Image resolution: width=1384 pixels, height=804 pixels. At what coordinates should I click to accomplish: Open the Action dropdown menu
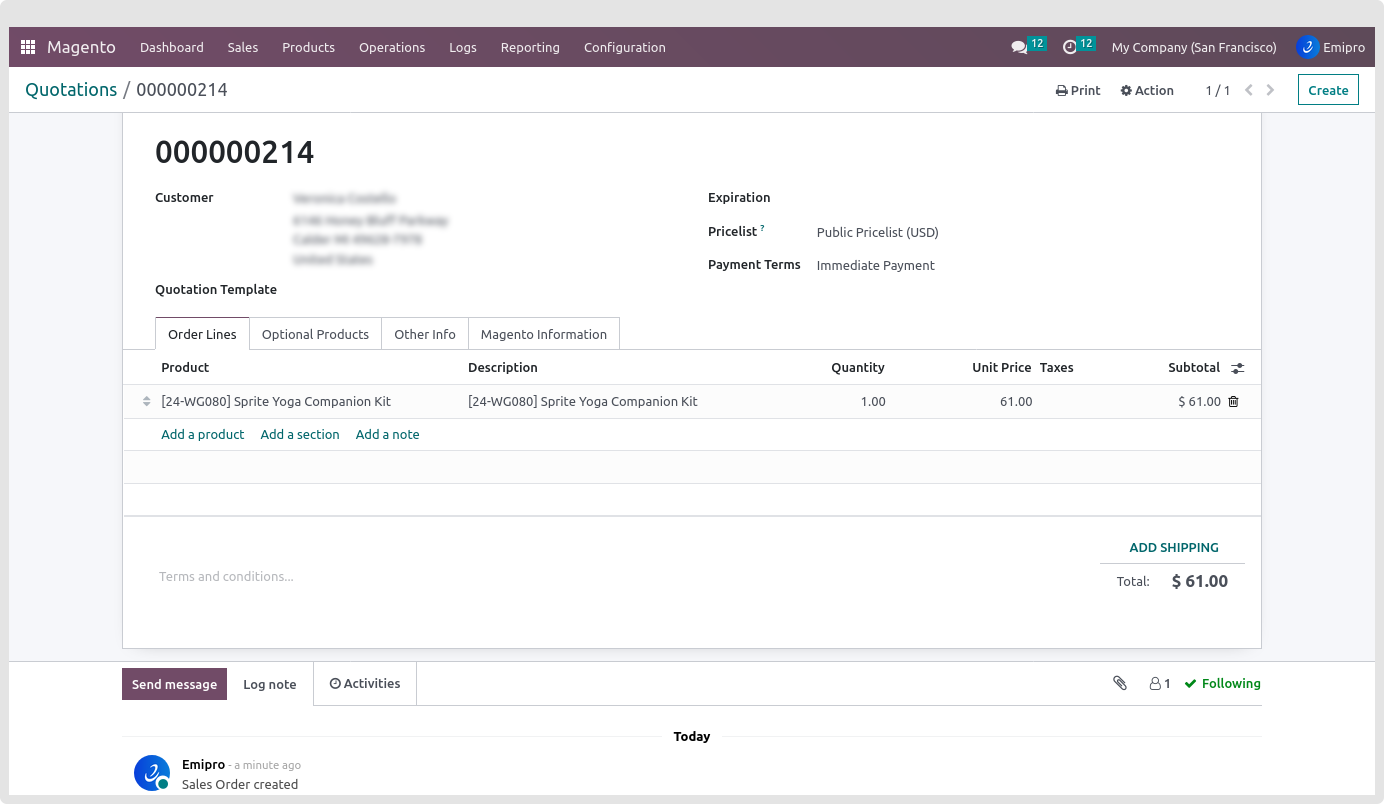click(x=1147, y=90)
